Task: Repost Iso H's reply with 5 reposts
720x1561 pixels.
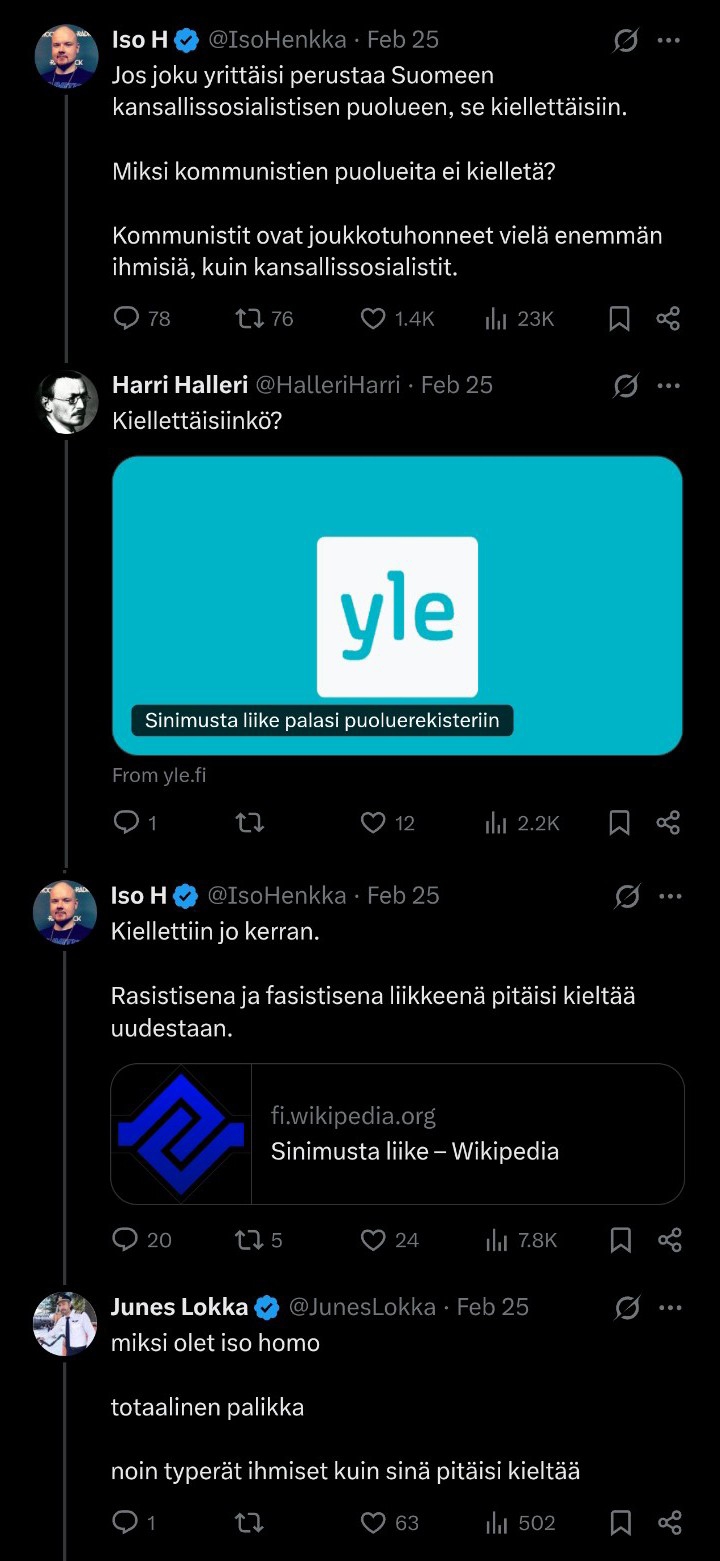Action: [249, 1240]
